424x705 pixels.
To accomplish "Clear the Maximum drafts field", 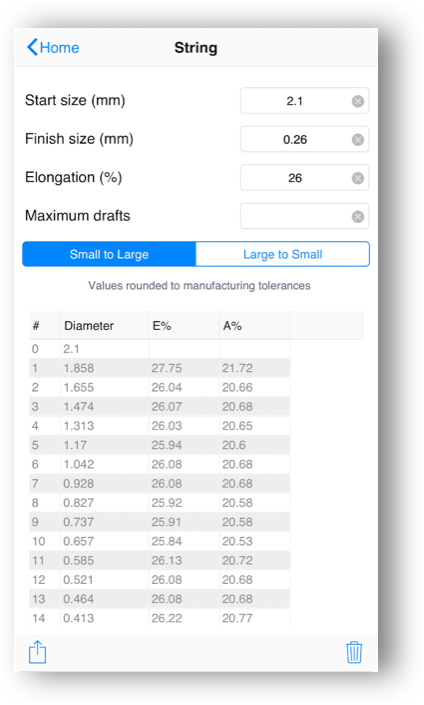I will click(358, 217).
